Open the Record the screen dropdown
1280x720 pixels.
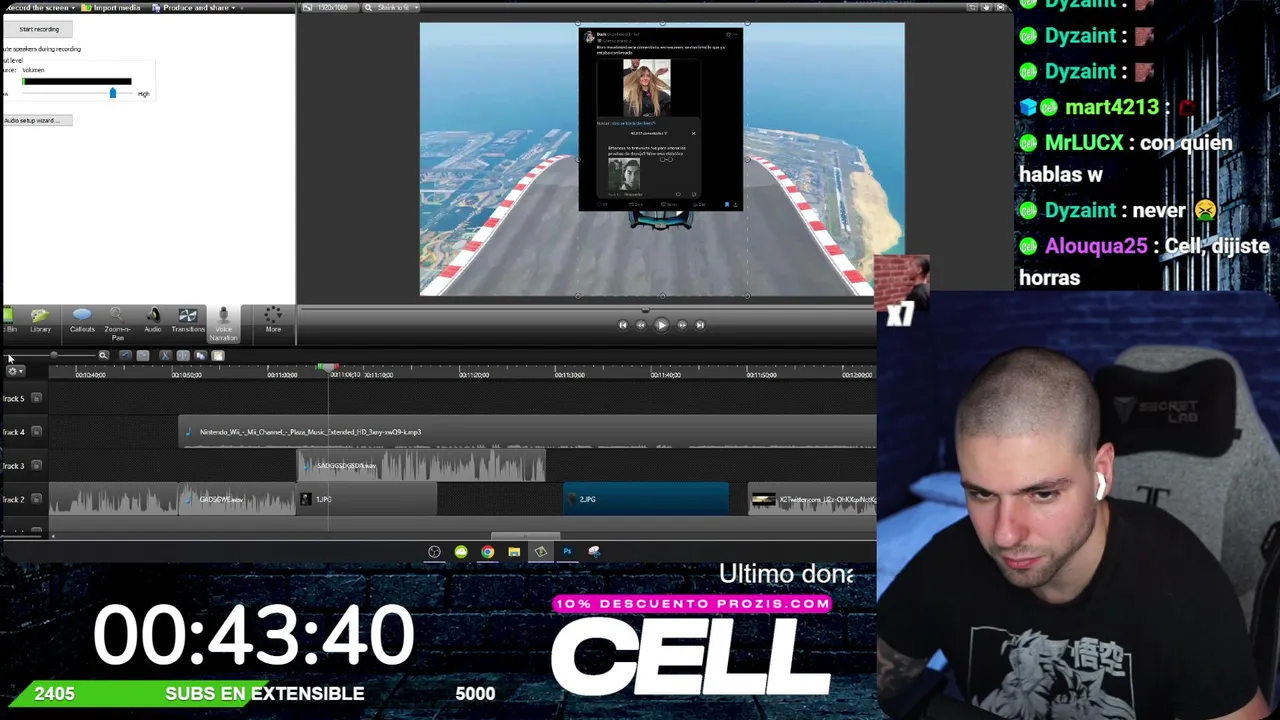40,8
